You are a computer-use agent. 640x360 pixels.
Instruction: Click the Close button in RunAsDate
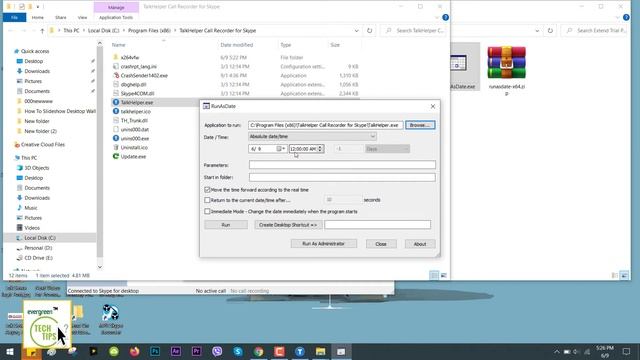point(381,244)
